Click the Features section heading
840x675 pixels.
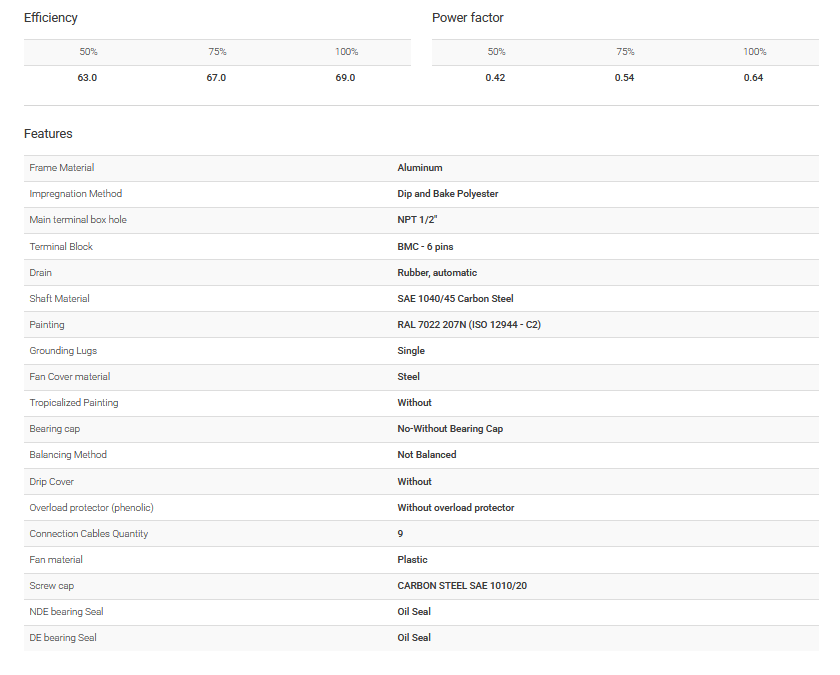[48, 134]
